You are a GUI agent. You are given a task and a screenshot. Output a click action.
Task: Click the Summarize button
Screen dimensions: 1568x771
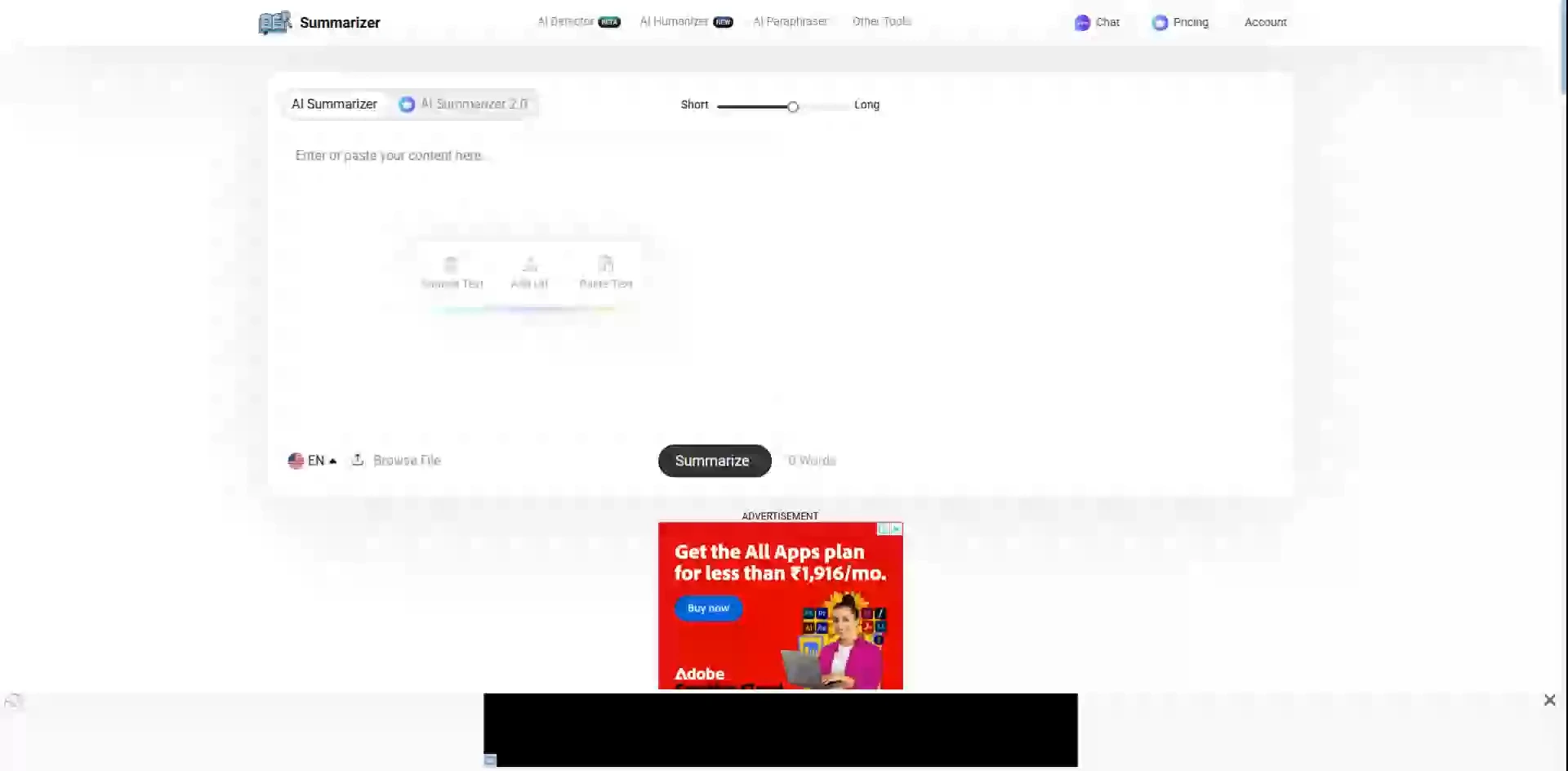pos(715,461)
